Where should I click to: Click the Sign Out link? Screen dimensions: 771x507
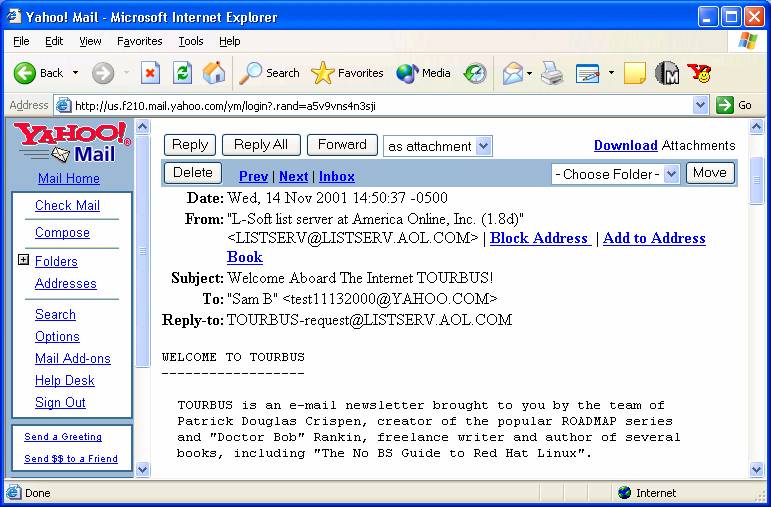tap(60, 402)
